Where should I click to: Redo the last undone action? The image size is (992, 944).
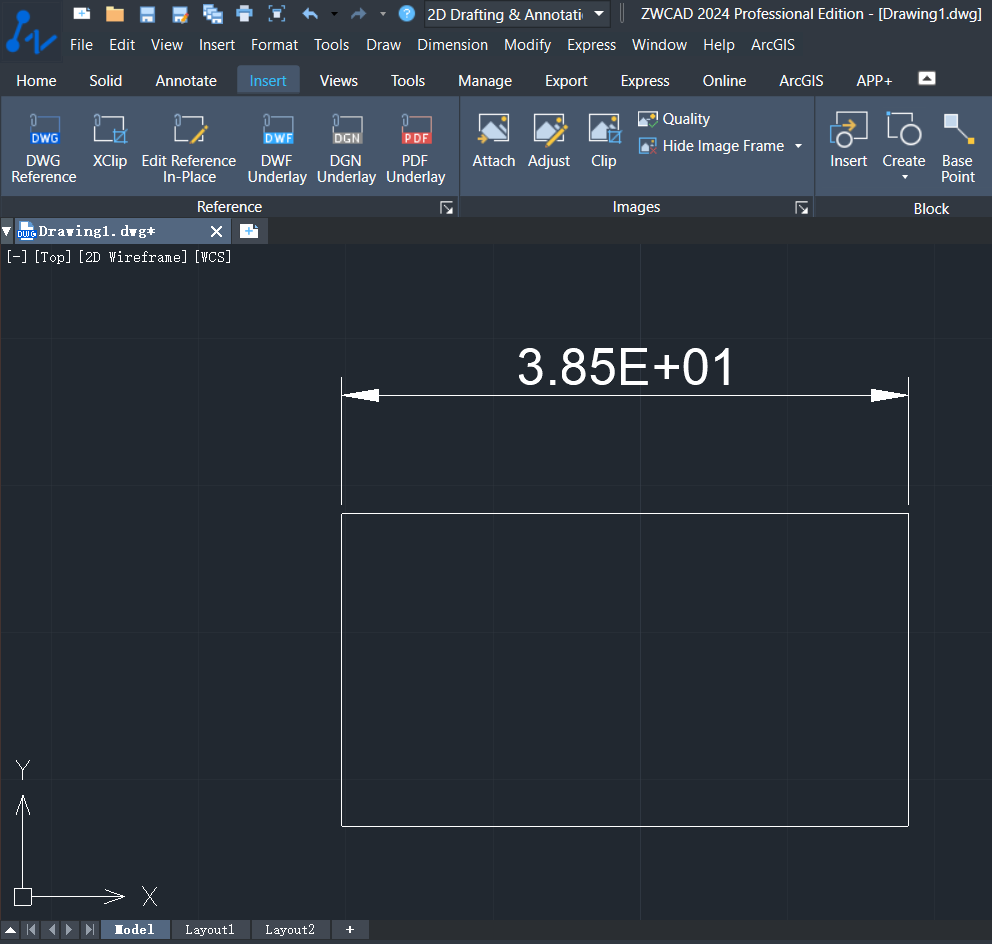pos(359,13)
